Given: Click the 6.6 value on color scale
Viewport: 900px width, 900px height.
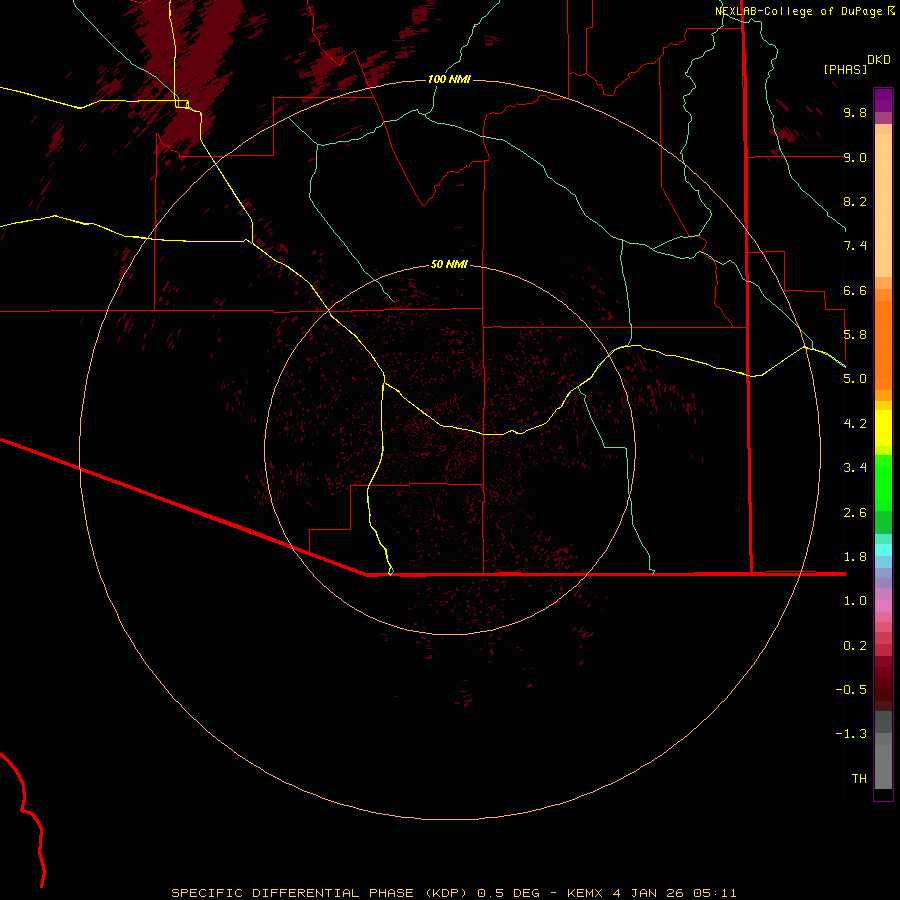Looking at the screenshot, I should click(x=855, y=290).
